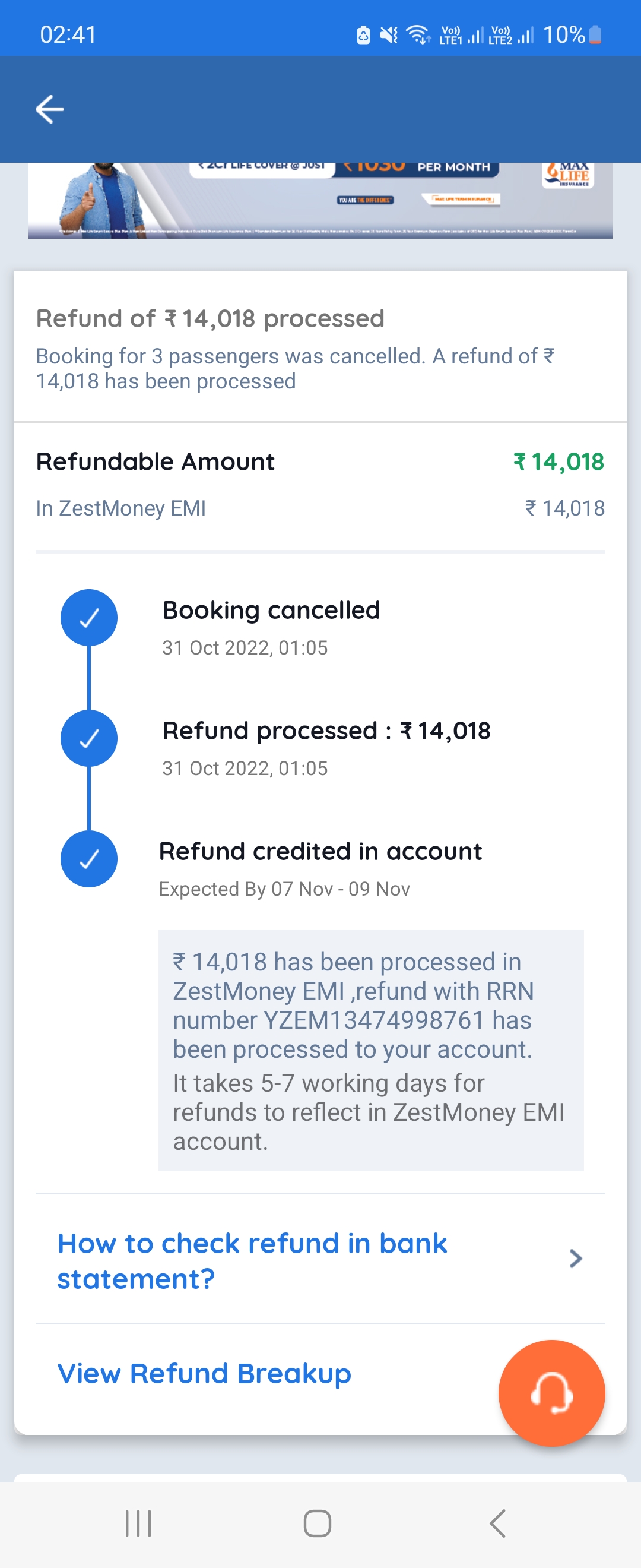Viewport: 641px width, 1568px height.
Task: Tap the Wi-Fi status icon
Action: coord(418,34)
